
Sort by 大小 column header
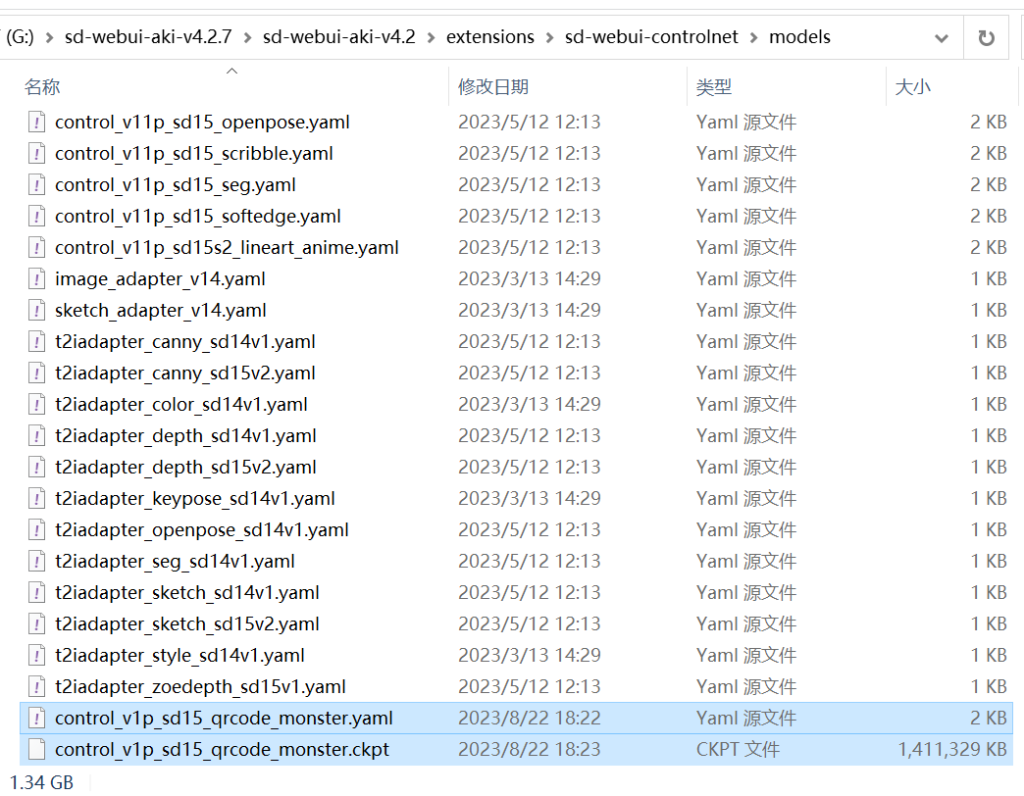pyautogui.click(x=912, y=88)
